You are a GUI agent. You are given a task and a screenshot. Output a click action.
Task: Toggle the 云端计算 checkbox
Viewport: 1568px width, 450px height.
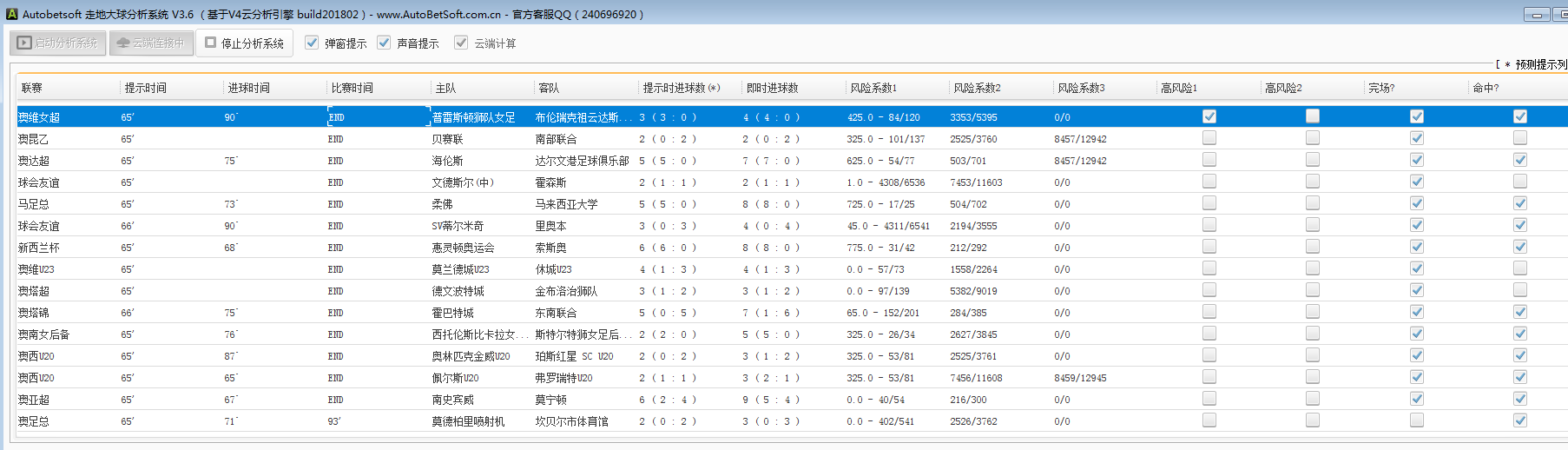tap(461, 43)
